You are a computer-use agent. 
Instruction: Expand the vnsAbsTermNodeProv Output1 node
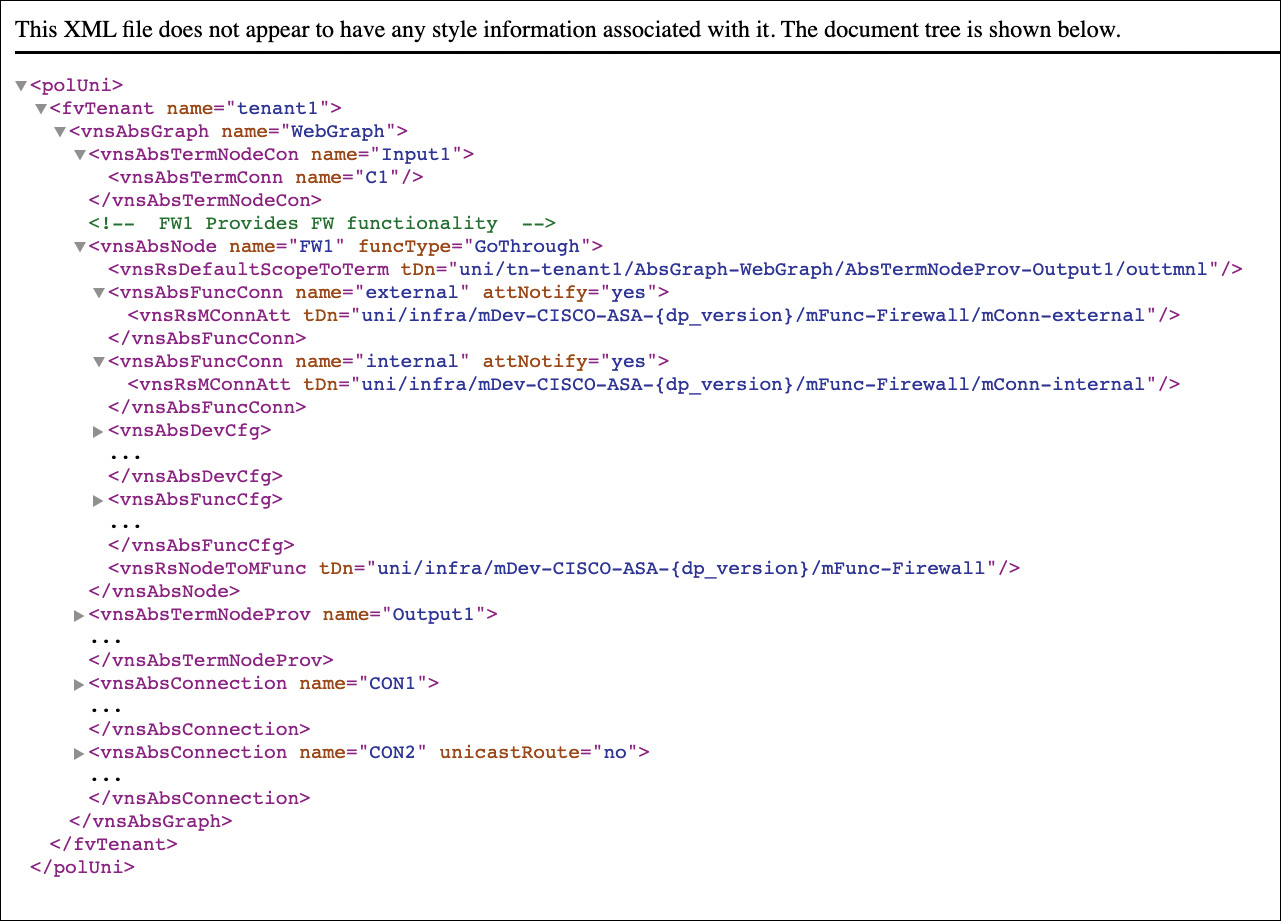pos(80,615)
